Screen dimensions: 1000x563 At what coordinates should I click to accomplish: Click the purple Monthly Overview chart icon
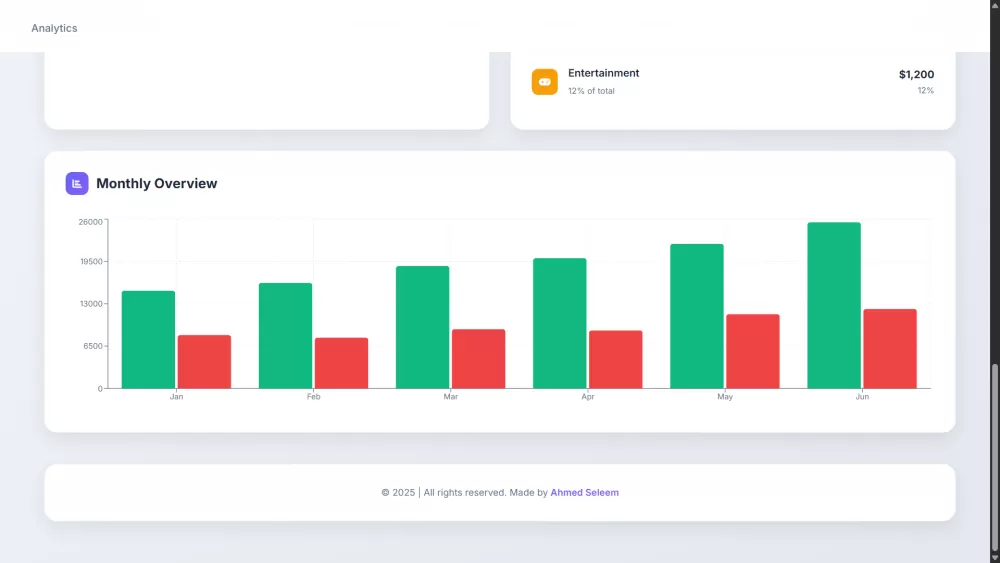tap(77, 184)
